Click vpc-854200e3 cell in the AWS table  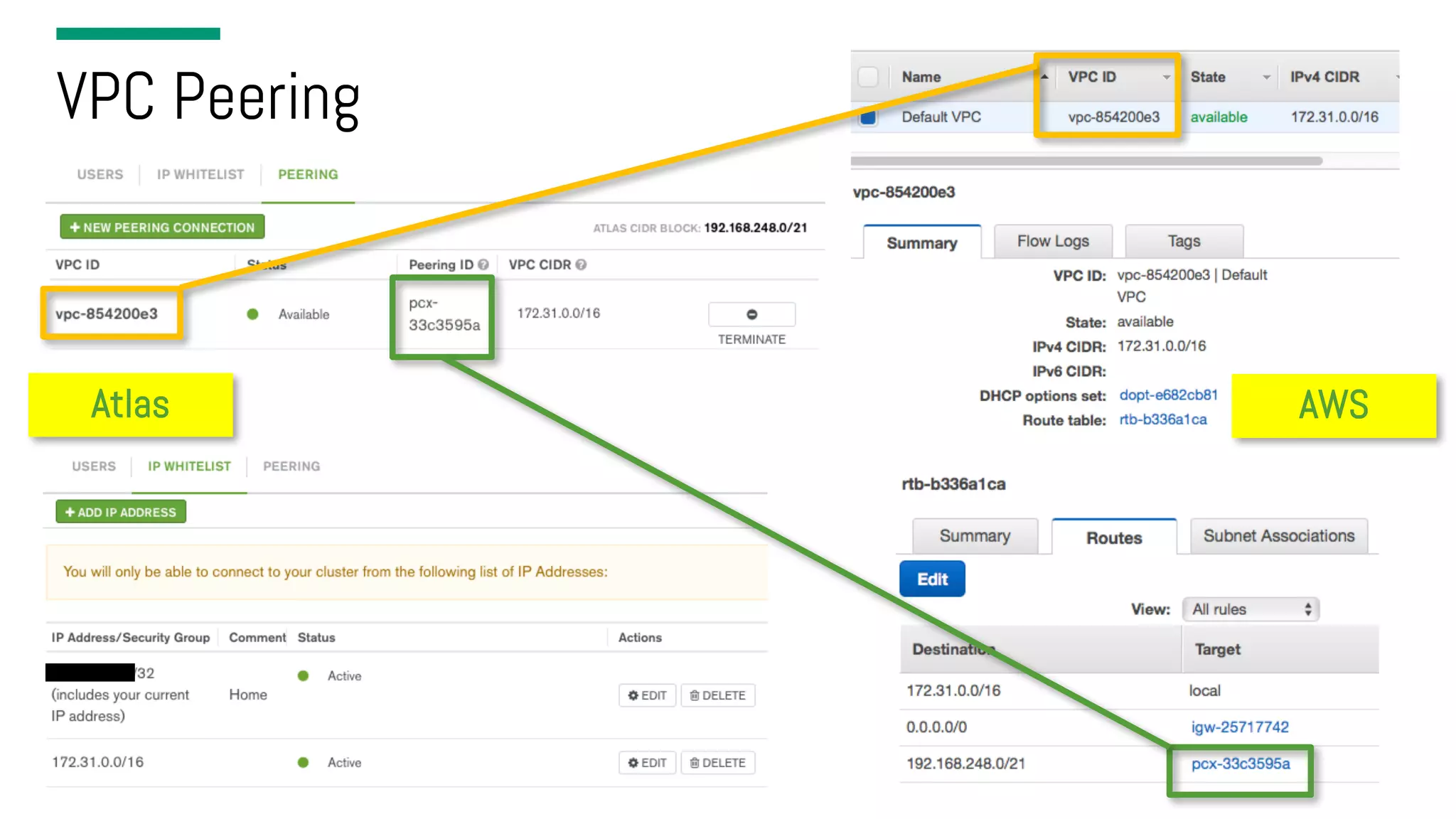pyautogui.click(x=1113, y=117)
